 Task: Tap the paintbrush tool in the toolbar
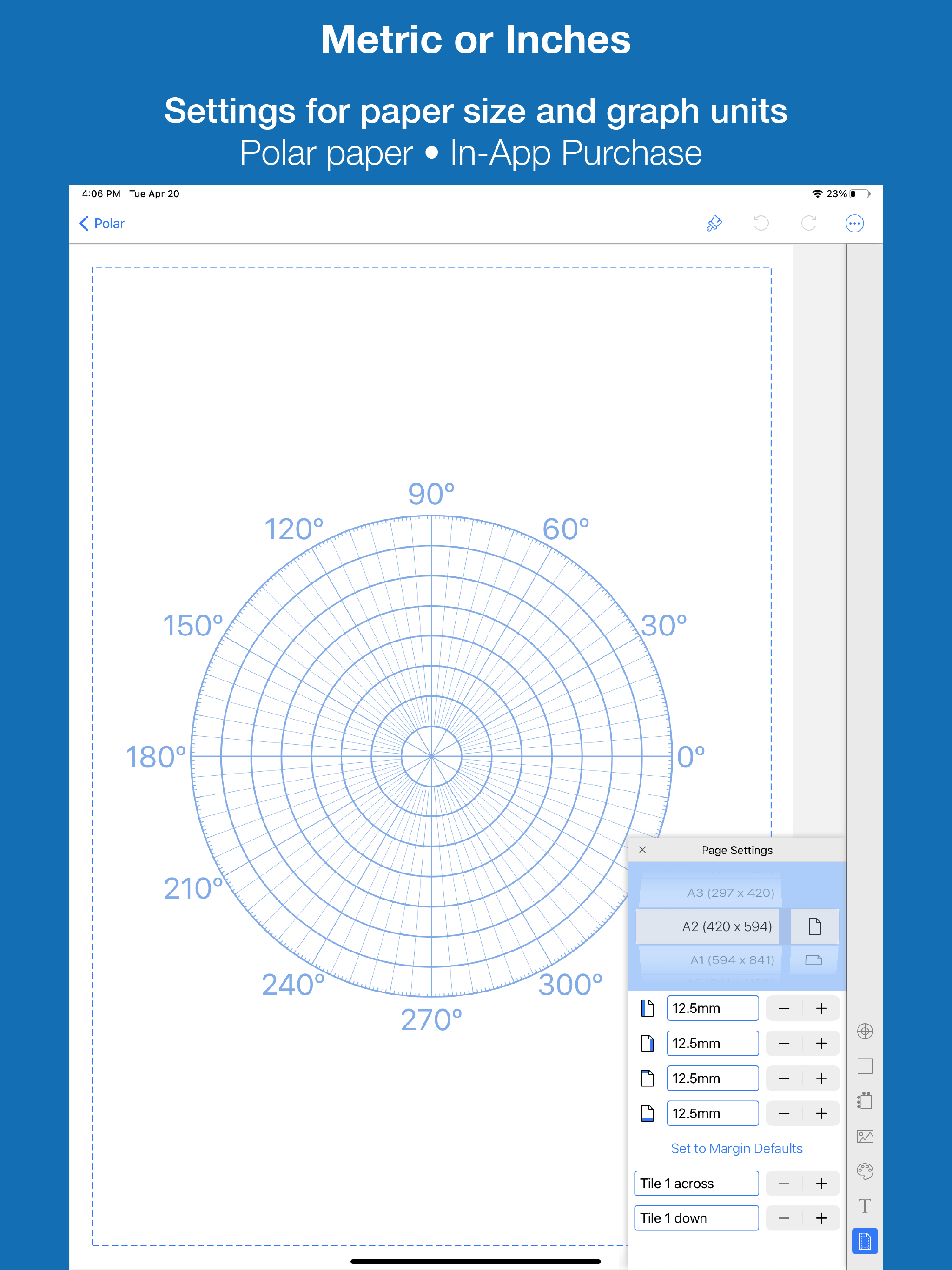coord(714,223)
